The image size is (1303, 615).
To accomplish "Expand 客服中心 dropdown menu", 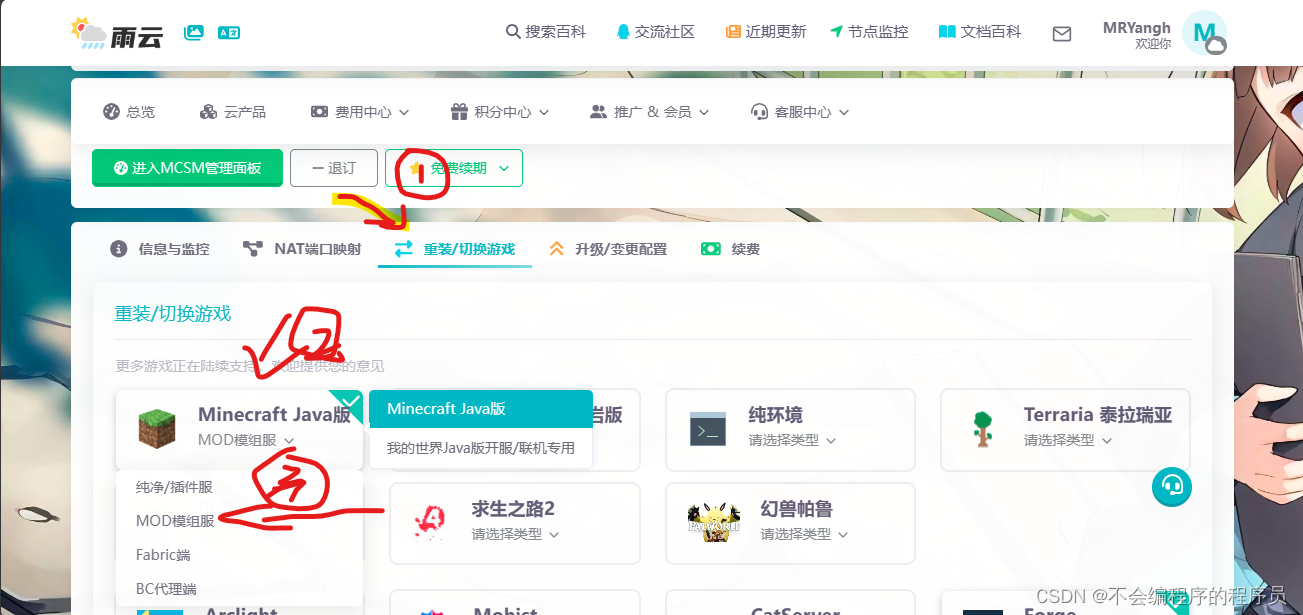I will 800,112.
